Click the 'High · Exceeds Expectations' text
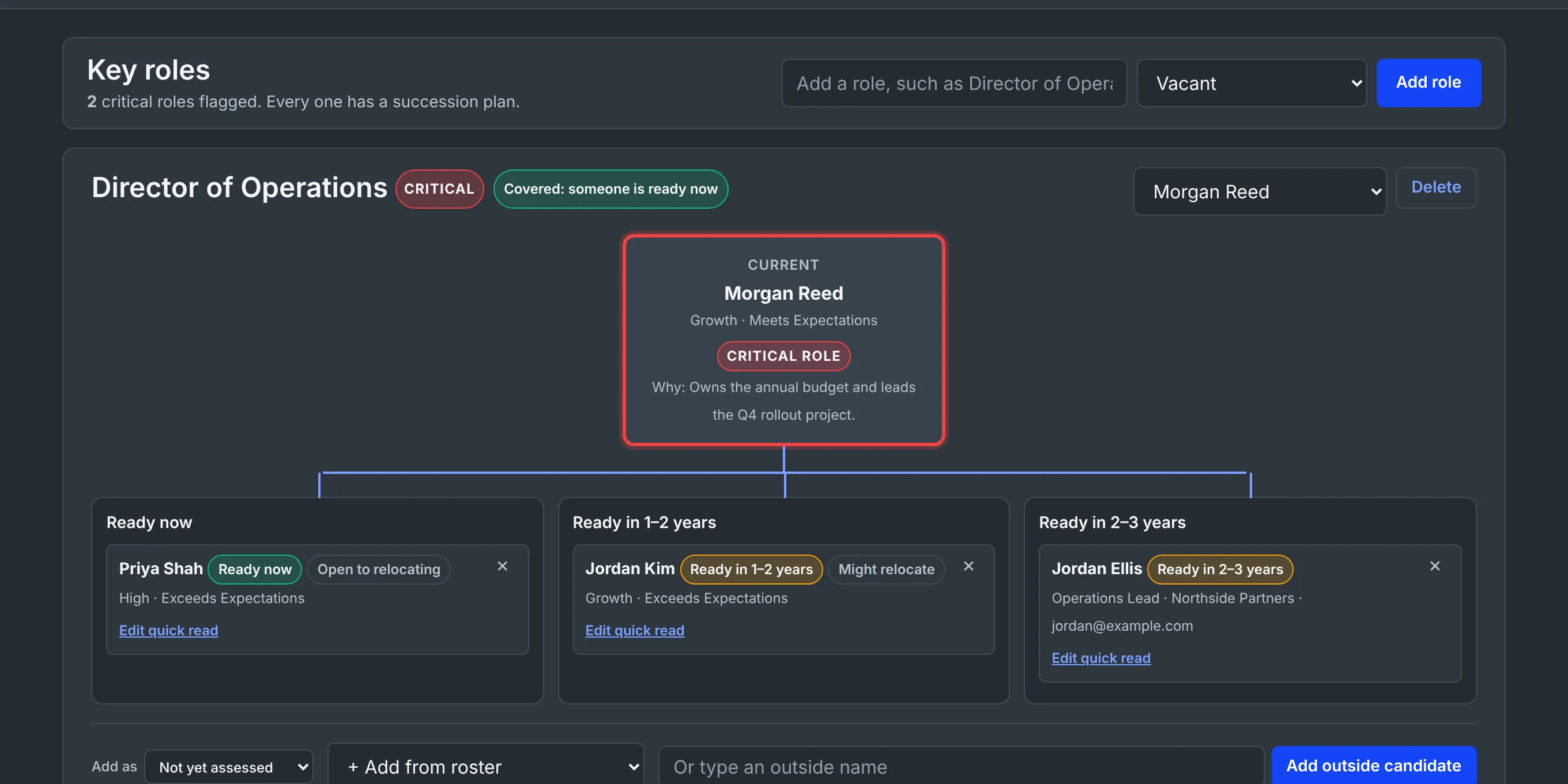The height and width of the screenshot is (784, 1568). [212, 598]
